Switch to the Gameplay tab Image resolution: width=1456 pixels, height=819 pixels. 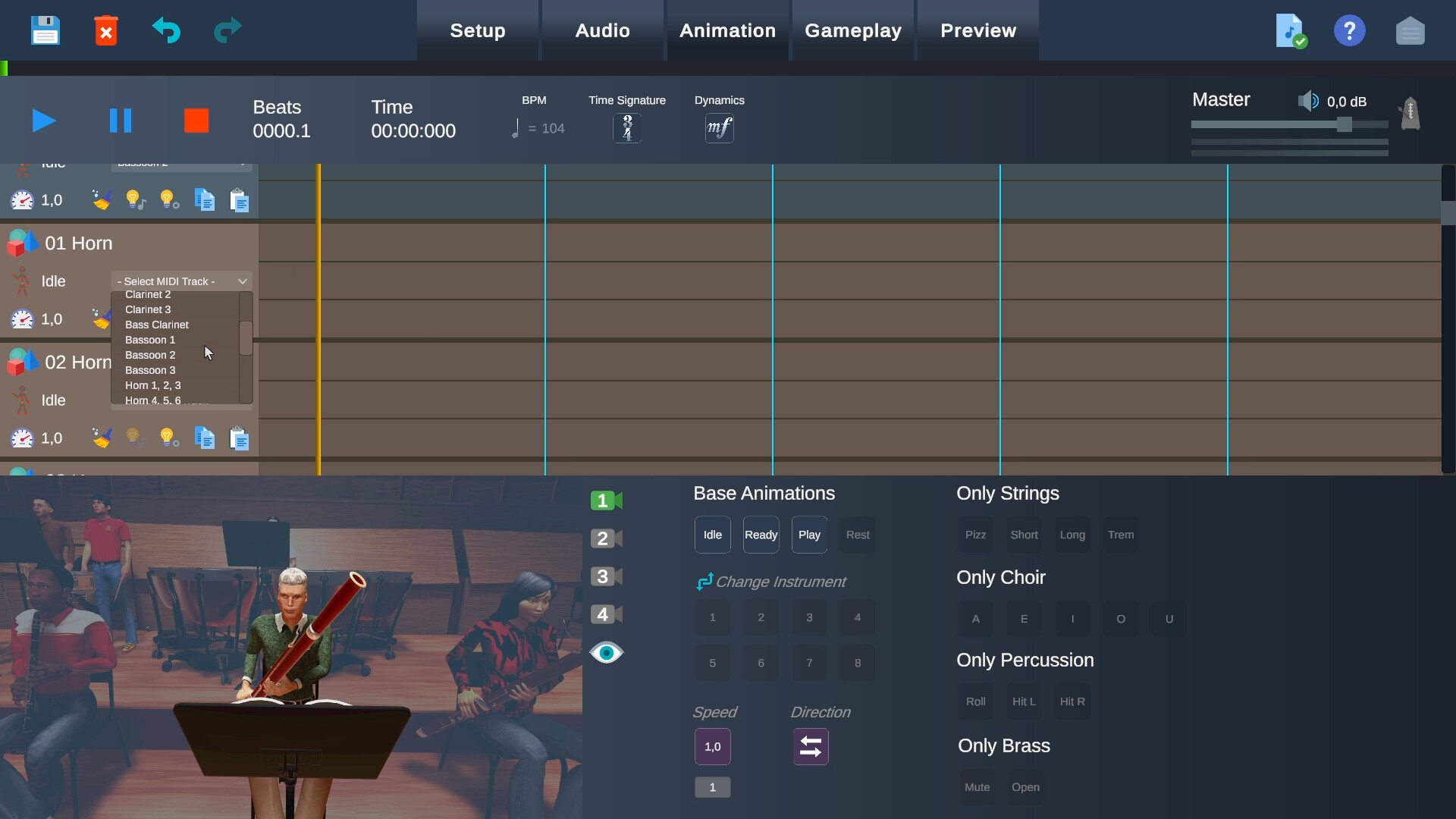point(853,30)
